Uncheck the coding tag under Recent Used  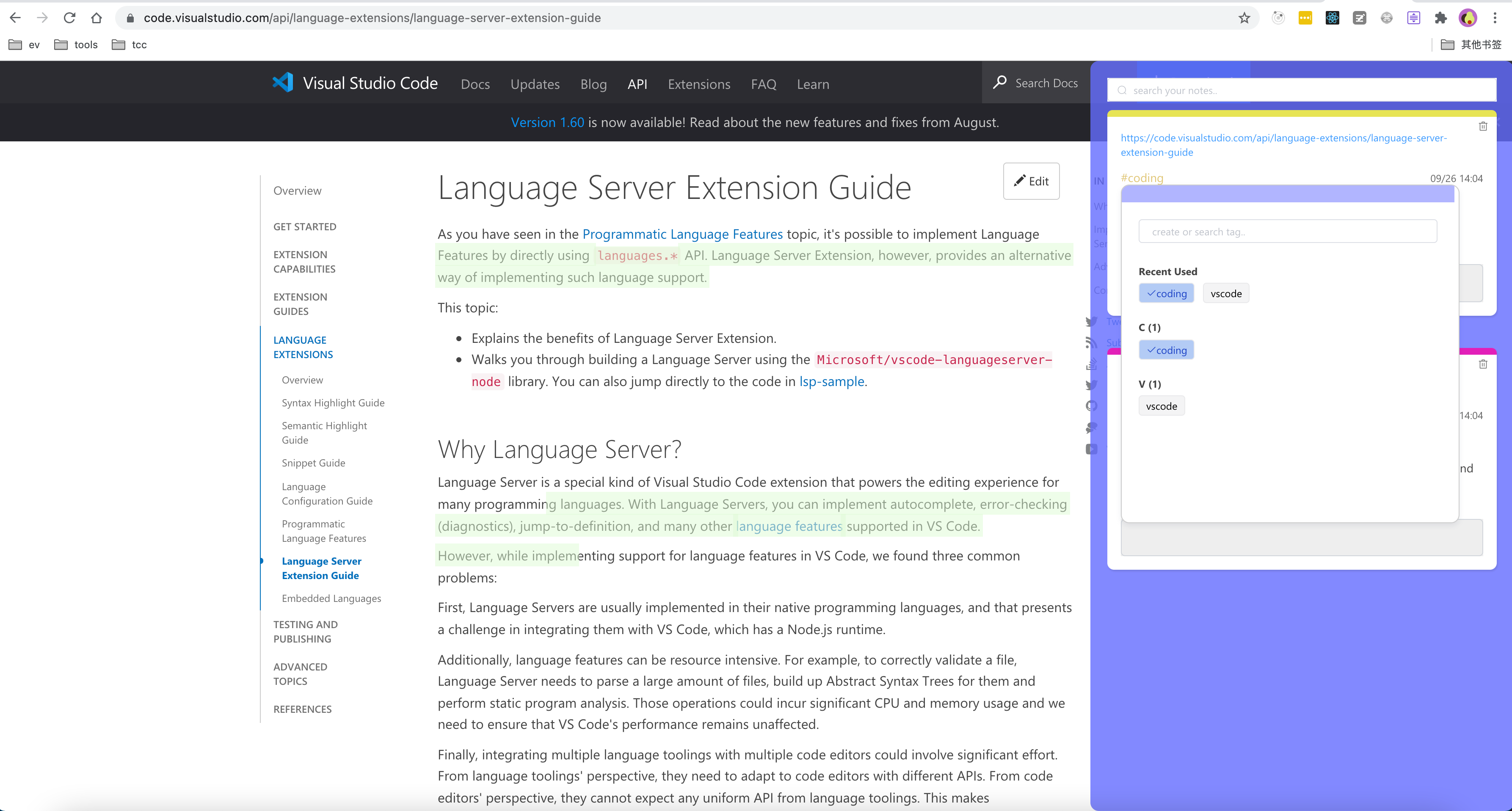(1166, 293)
